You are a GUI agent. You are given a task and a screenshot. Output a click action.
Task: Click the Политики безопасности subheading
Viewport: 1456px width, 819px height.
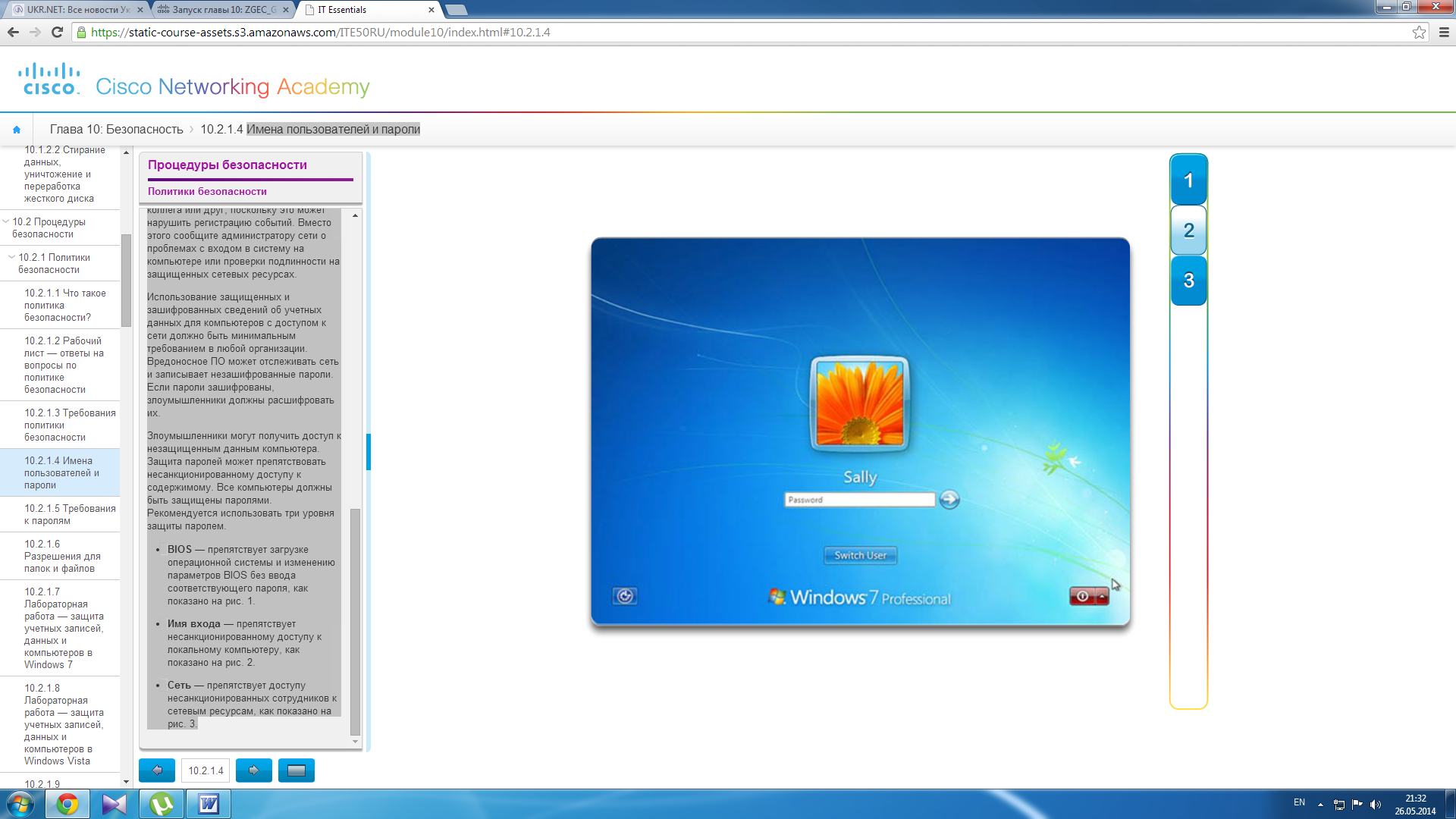[207, 192]
